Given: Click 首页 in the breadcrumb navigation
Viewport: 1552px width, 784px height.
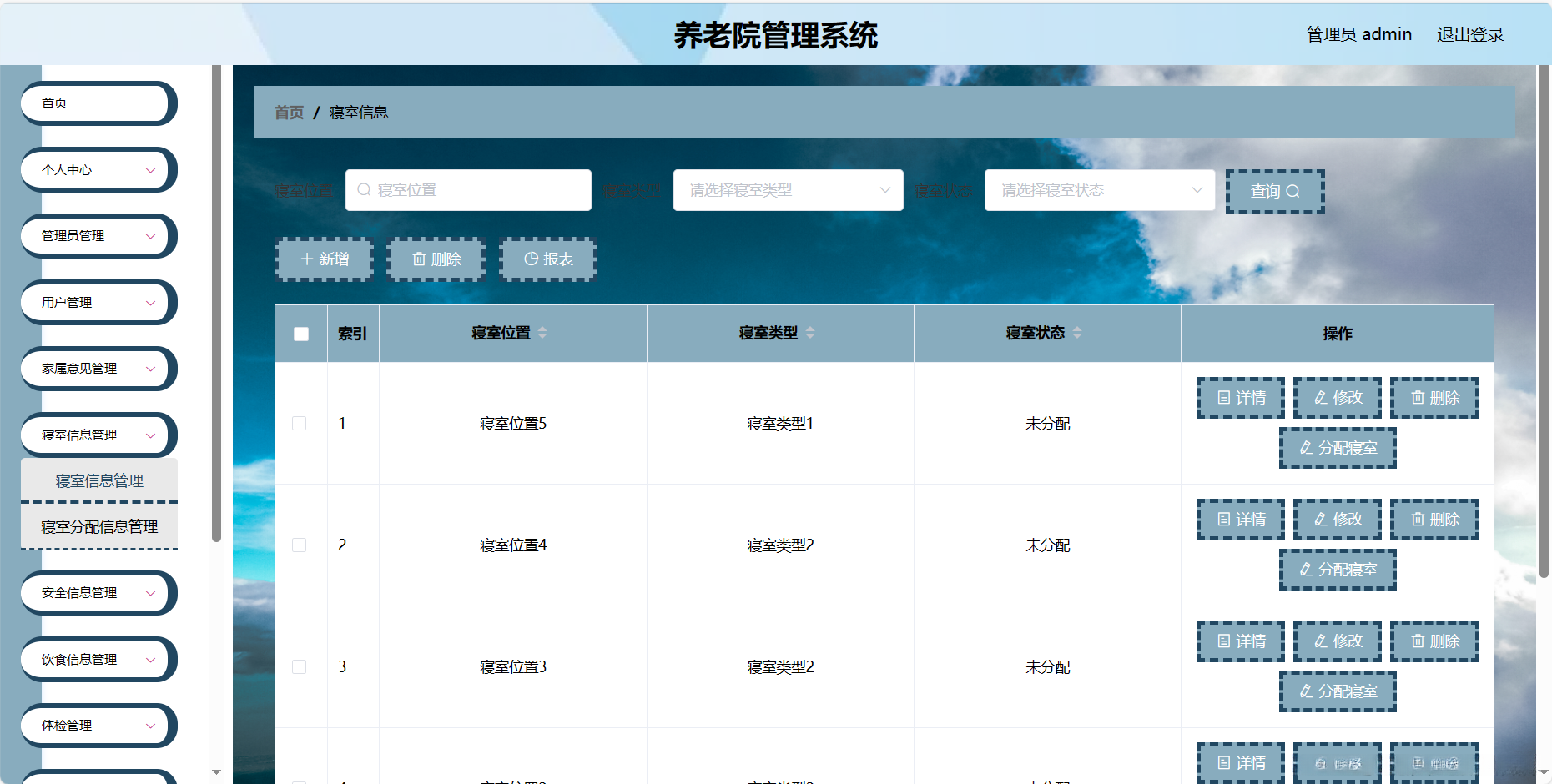Looking at the screenshot, I should [x=289, y=112].
